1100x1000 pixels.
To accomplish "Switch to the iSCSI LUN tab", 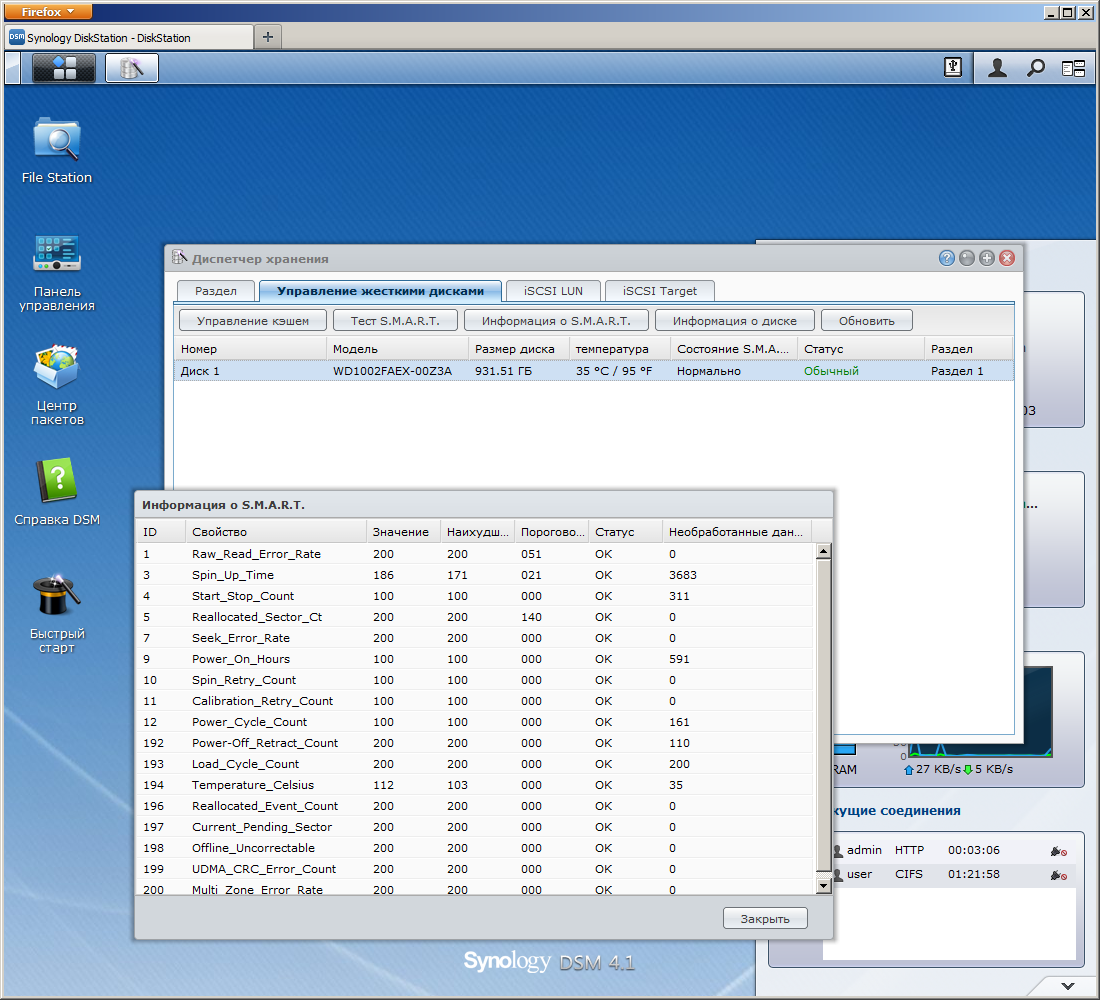I will pyautogui.click(x=553, y=291).
